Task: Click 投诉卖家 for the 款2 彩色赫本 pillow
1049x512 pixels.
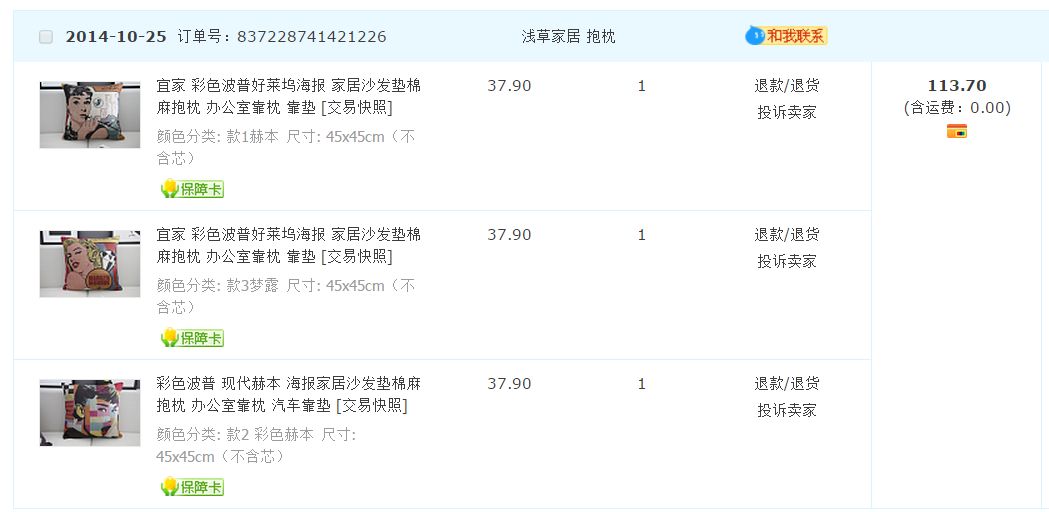Action: point(786,410)
